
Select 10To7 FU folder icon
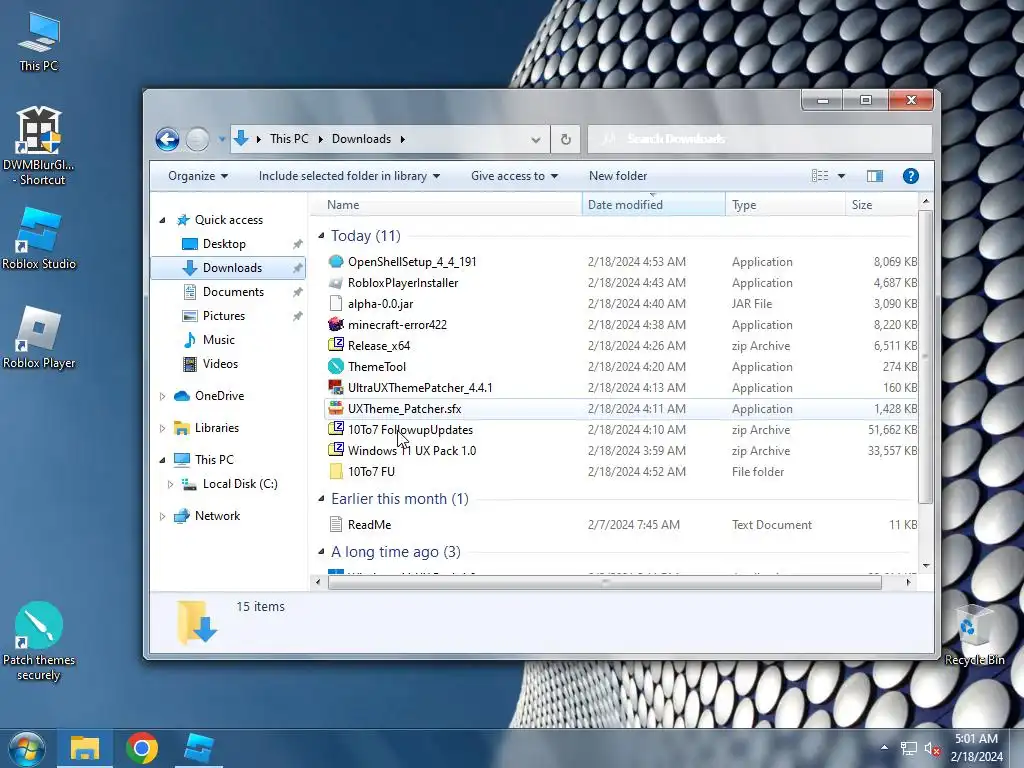(x=336, y=472)
